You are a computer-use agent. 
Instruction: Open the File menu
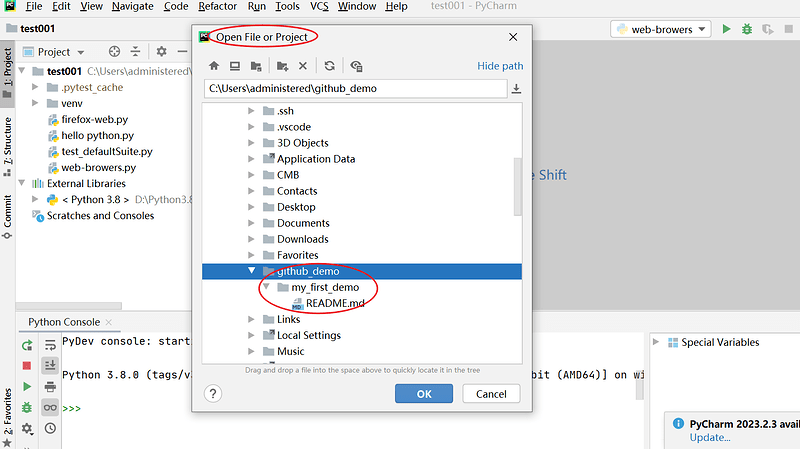34,6
